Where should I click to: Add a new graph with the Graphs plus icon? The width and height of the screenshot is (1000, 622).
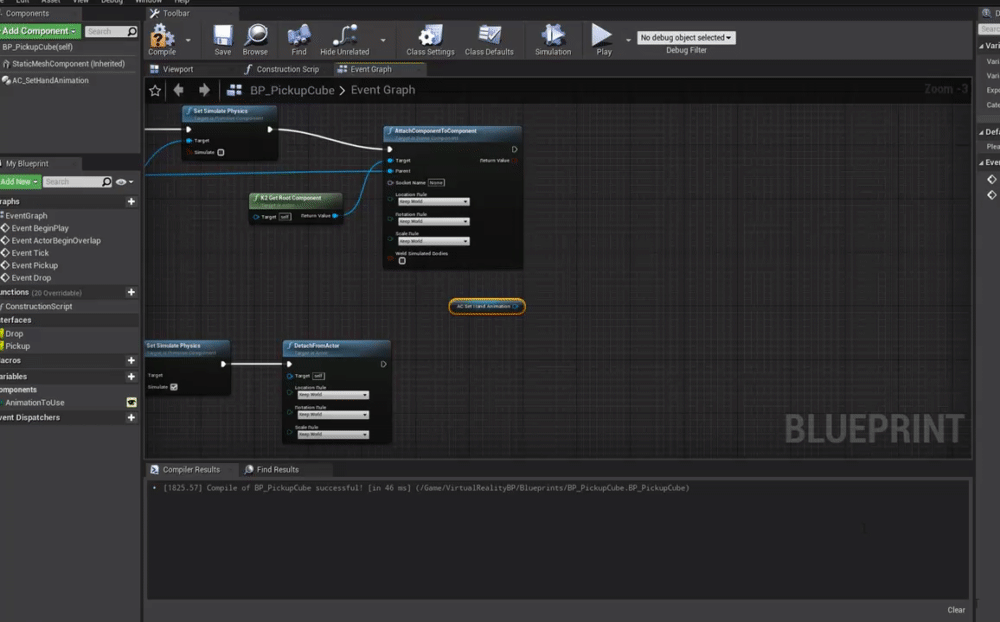[131, 202]
